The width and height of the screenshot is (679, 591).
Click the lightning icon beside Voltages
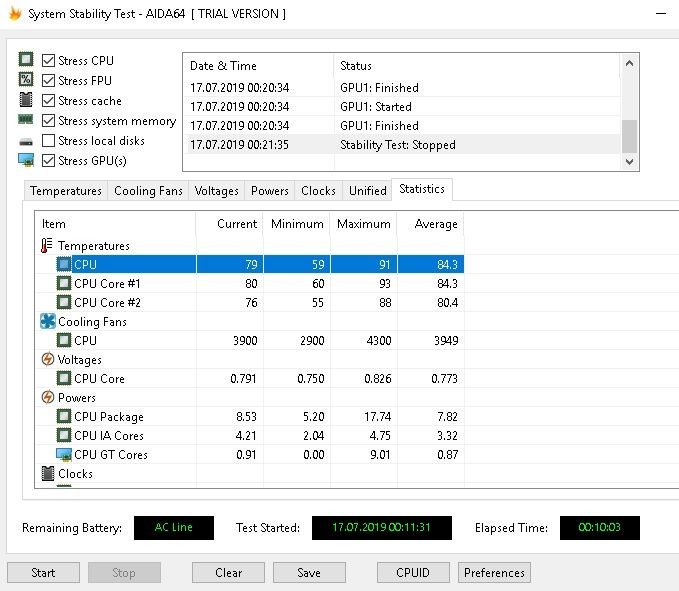coord(48,359)
